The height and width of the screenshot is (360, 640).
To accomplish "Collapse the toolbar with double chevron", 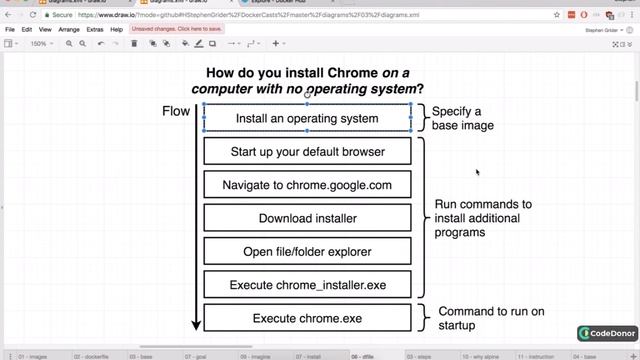I will point(629,44).
